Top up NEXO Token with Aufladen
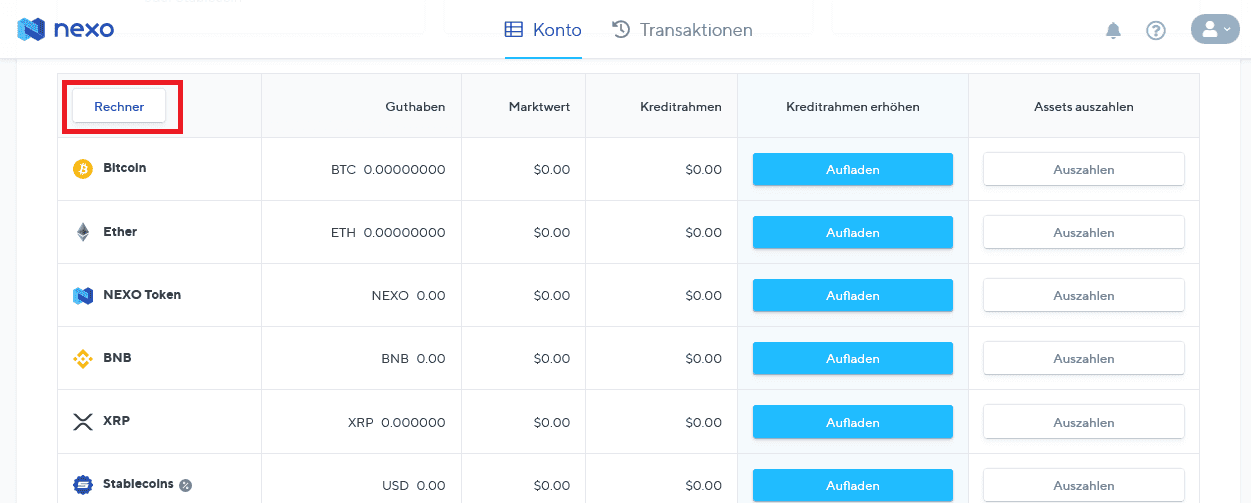This screenshot has height=503, width=1251. [852, 295]
